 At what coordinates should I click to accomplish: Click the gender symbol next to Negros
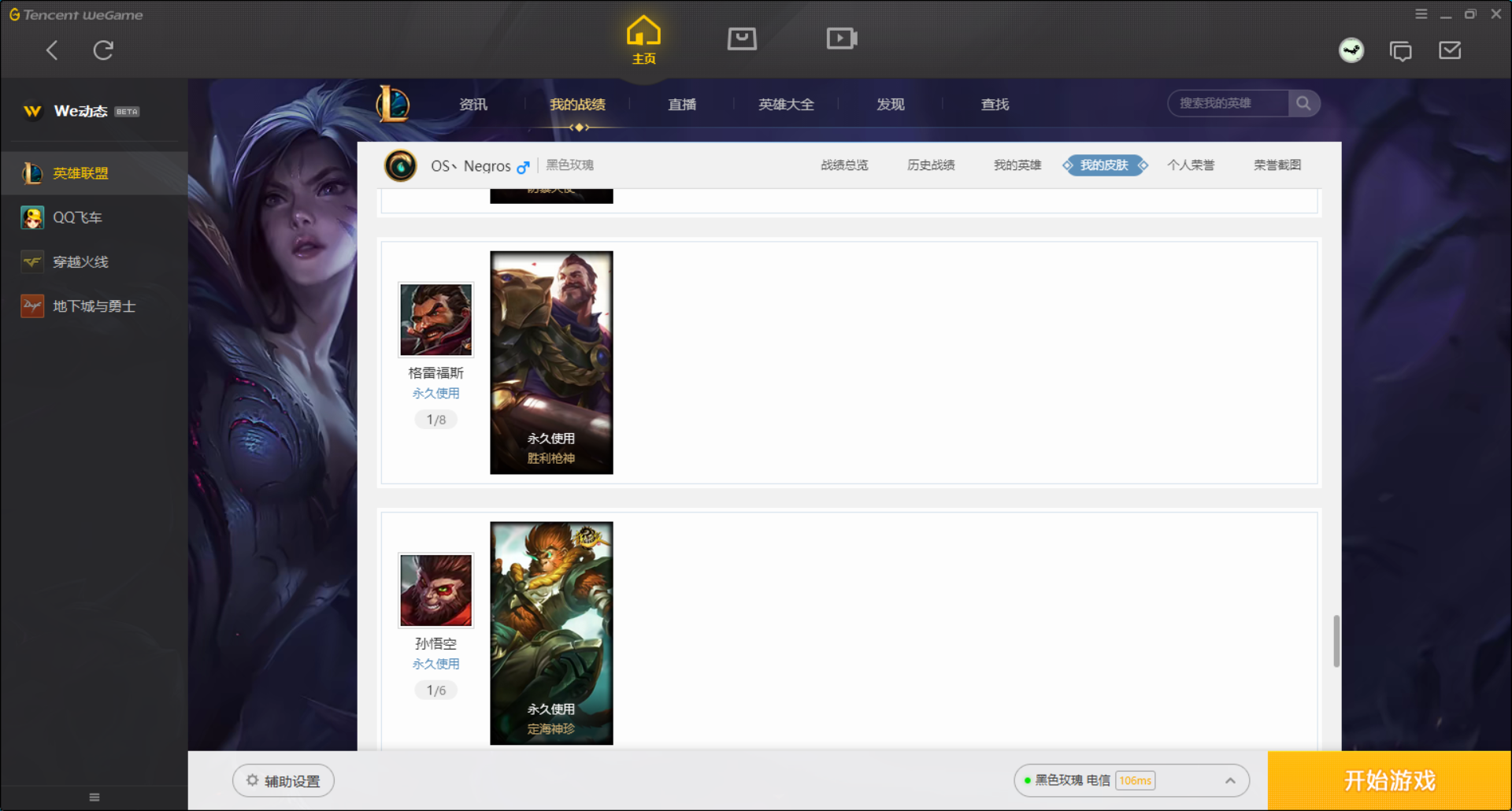click(x=523, y=166)
